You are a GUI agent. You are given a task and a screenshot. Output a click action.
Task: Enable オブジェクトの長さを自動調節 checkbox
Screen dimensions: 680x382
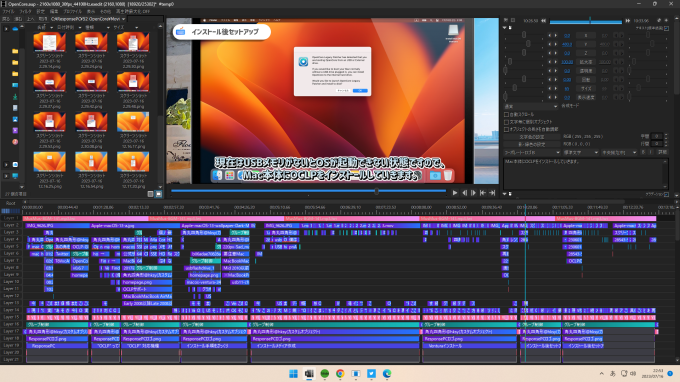tap(506, 129)
